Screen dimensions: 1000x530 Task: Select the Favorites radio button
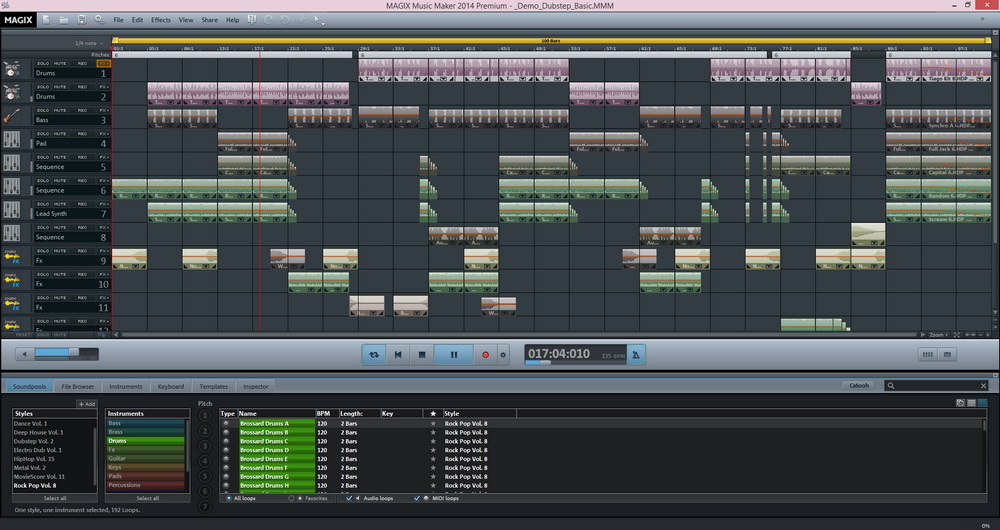point(291,498)
